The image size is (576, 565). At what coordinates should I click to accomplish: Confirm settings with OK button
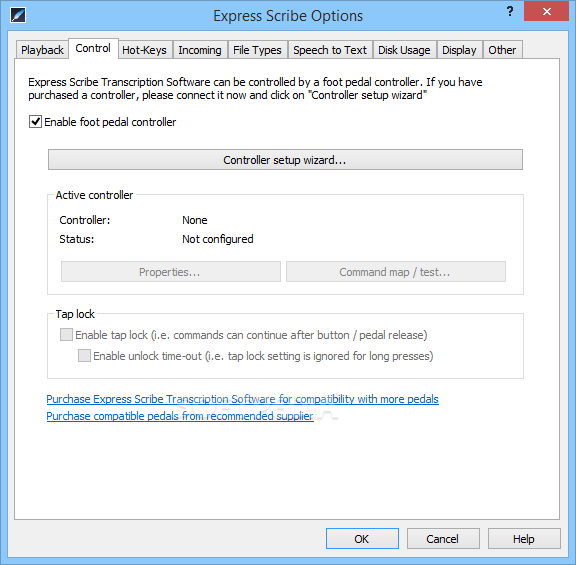click(362, 539)
